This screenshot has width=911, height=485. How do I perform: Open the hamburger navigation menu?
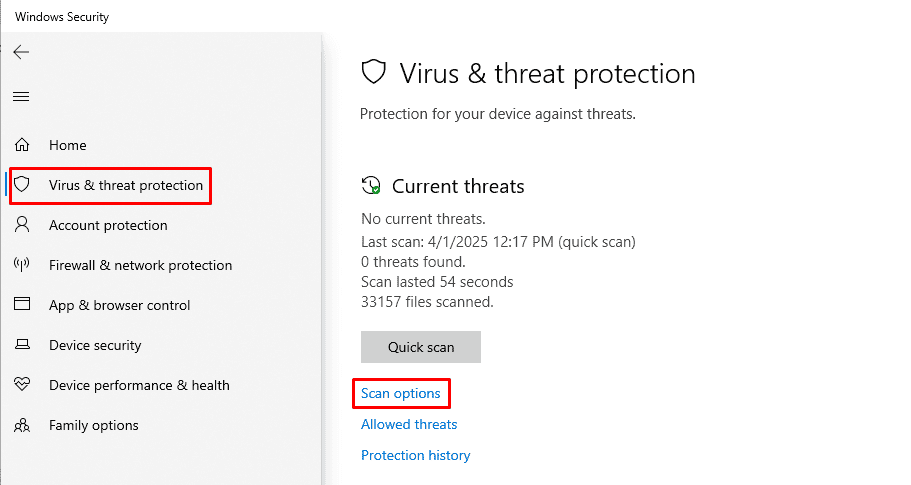point(21,96)
